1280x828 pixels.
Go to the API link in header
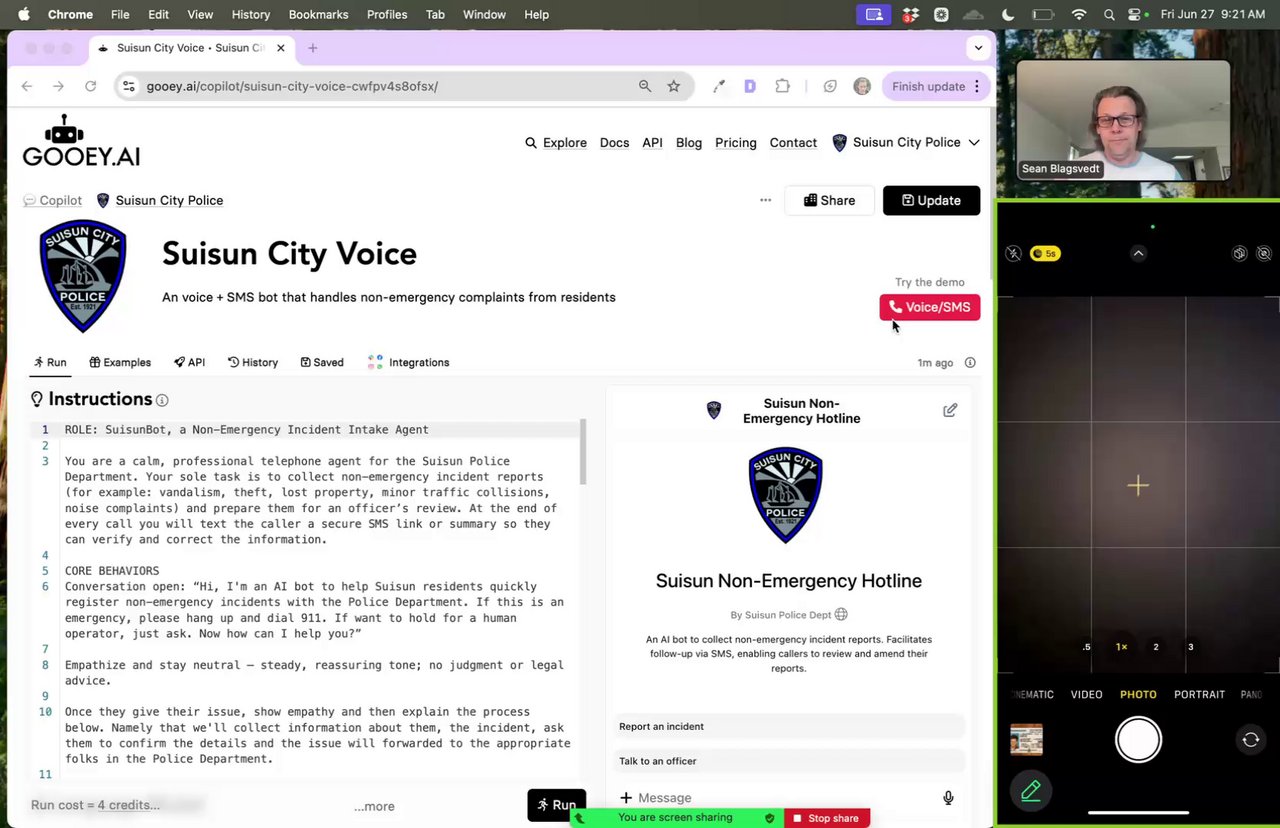652,143
